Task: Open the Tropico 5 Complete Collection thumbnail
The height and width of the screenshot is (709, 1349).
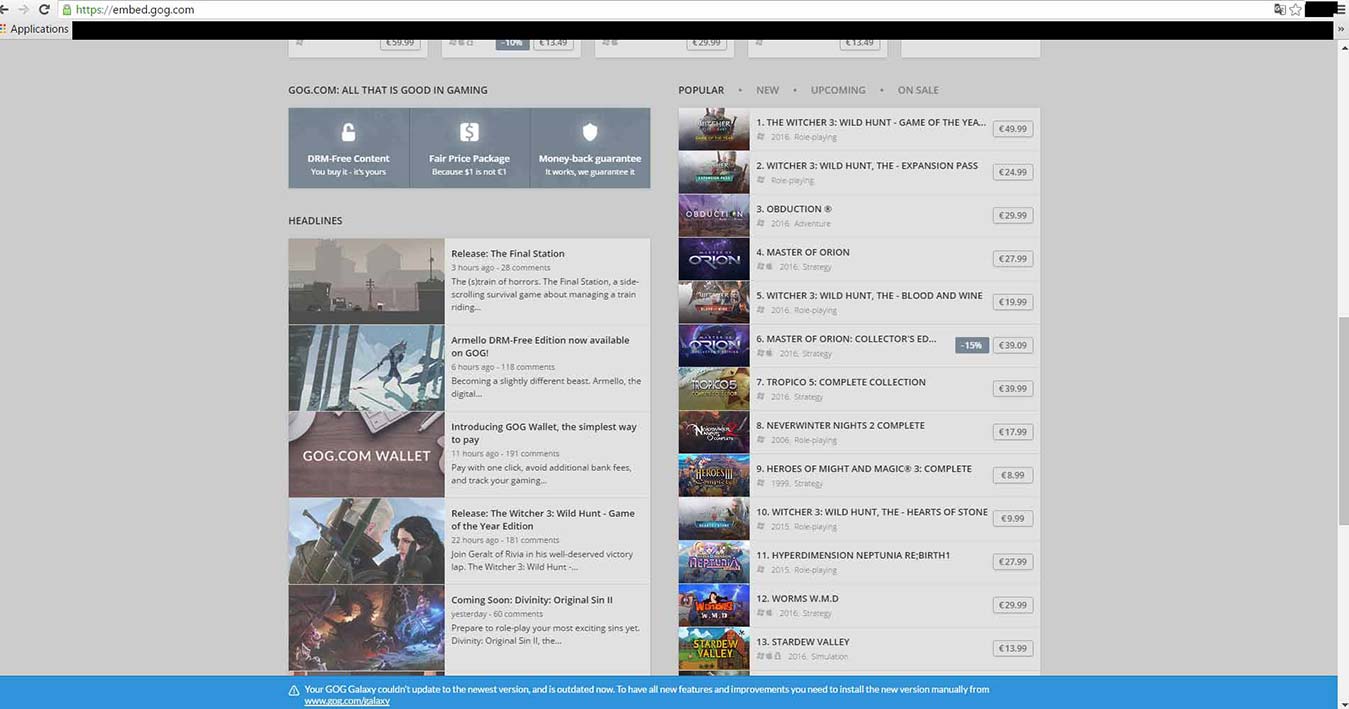Action: click(714, 389)
